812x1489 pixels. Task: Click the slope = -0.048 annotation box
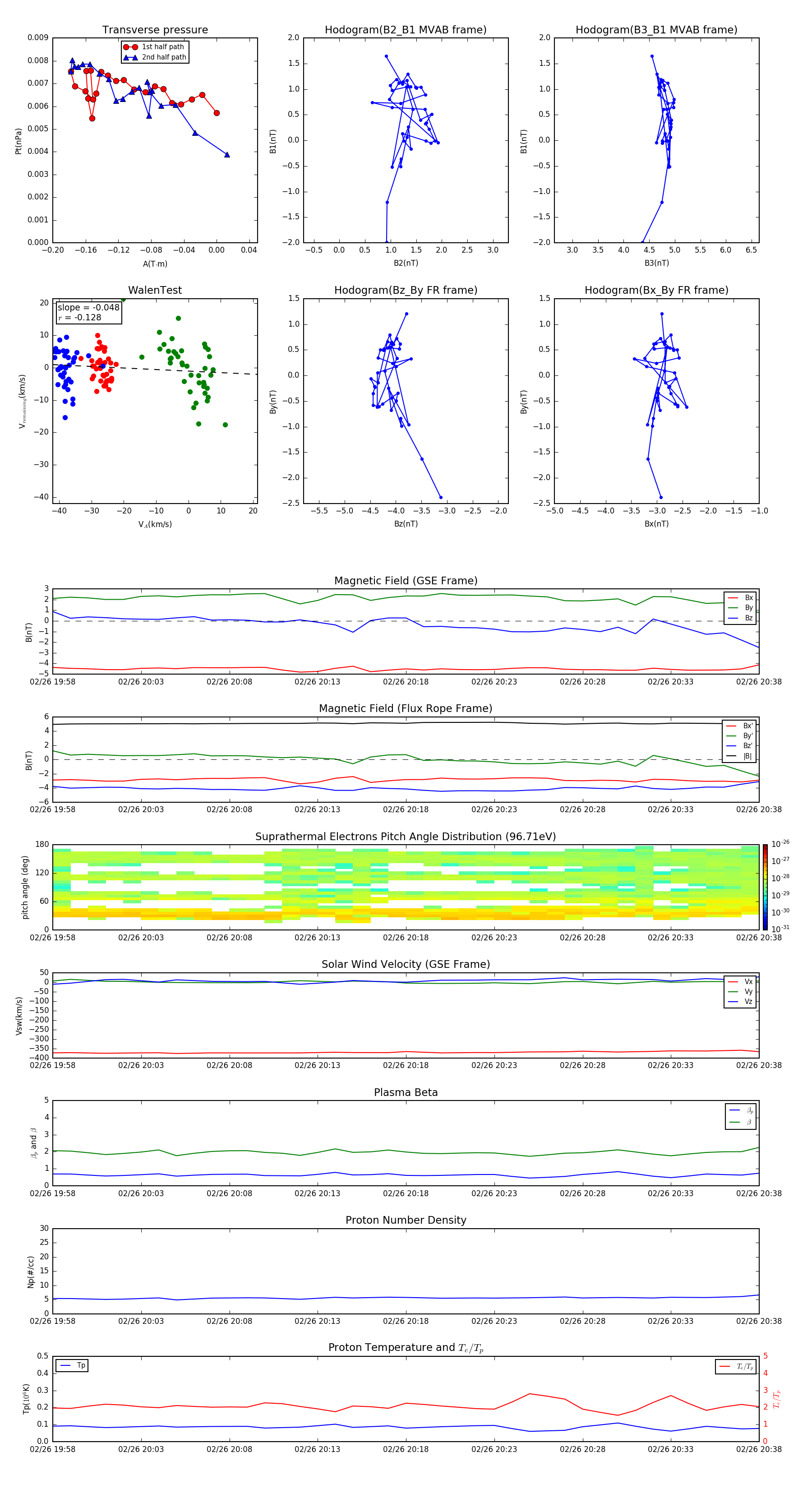click(88, 312)
